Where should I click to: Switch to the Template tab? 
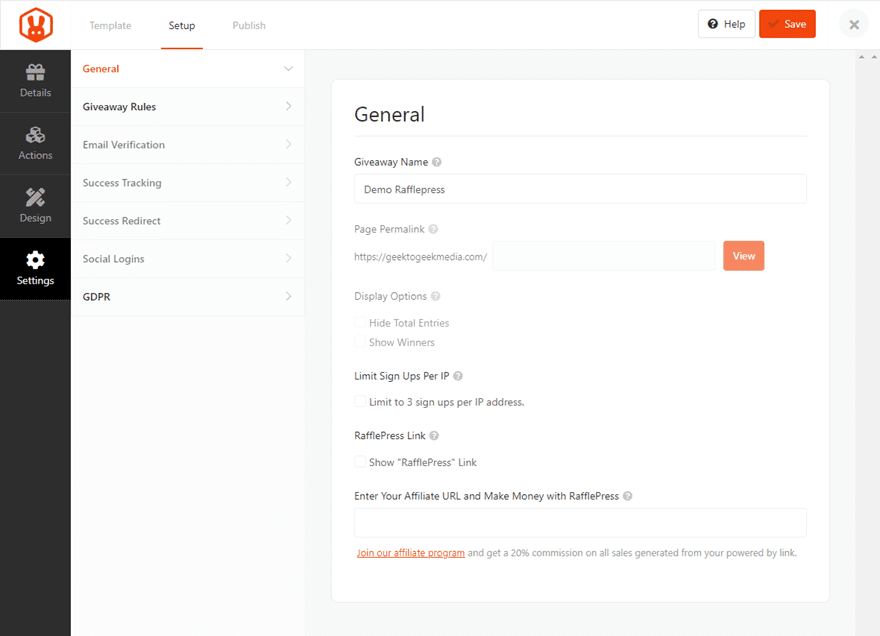click(110, 25)
